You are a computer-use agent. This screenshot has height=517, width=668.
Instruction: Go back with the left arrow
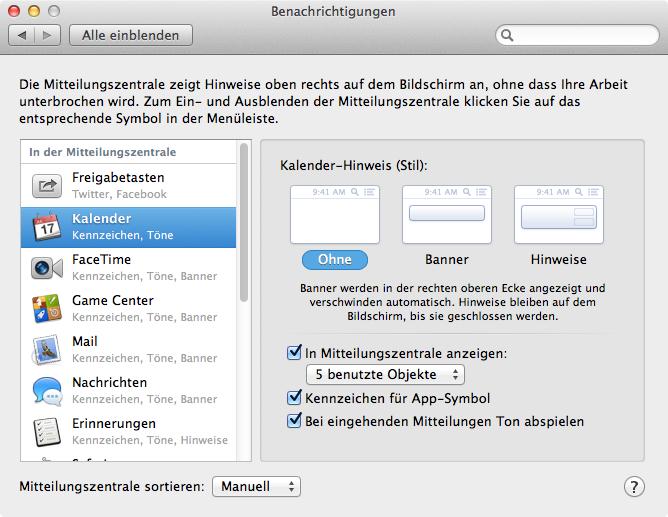21,35
